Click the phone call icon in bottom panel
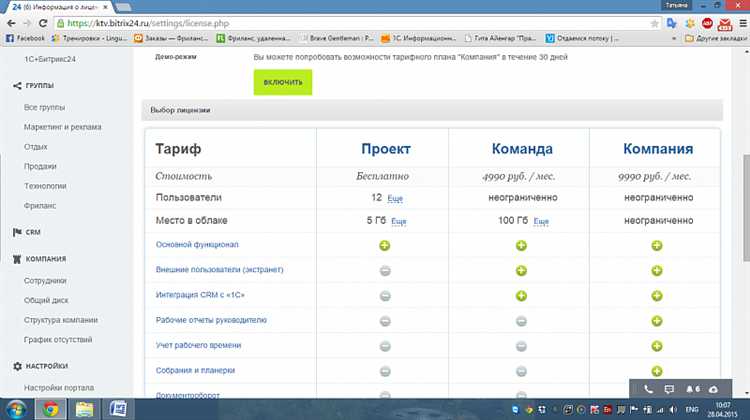The height and width of the screenshot is (420, 750). [648, 389]
